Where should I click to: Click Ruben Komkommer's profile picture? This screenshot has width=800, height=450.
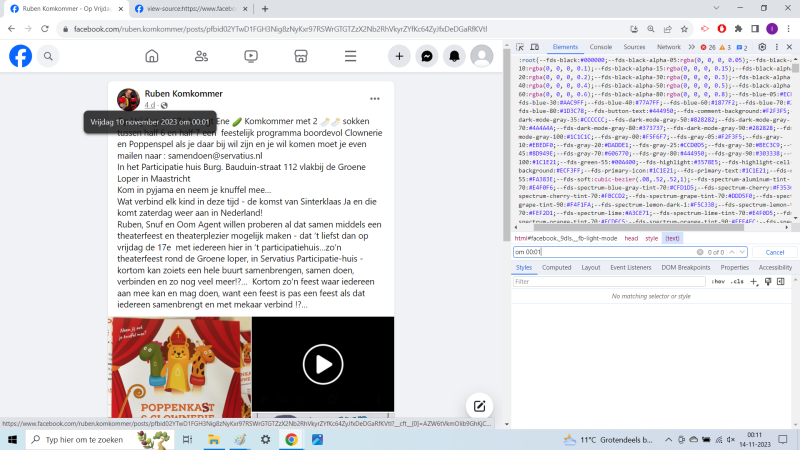[128, 99]
